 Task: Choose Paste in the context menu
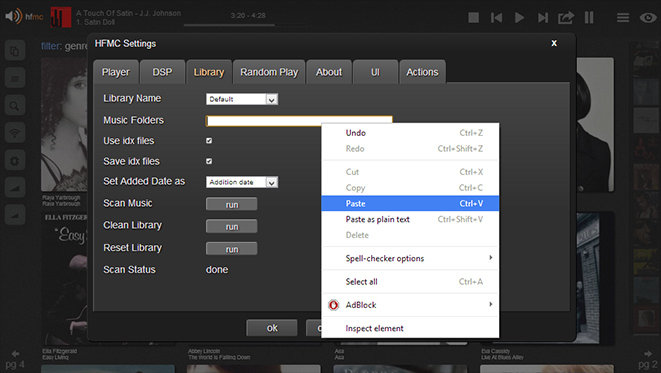[x=410, y=204]
